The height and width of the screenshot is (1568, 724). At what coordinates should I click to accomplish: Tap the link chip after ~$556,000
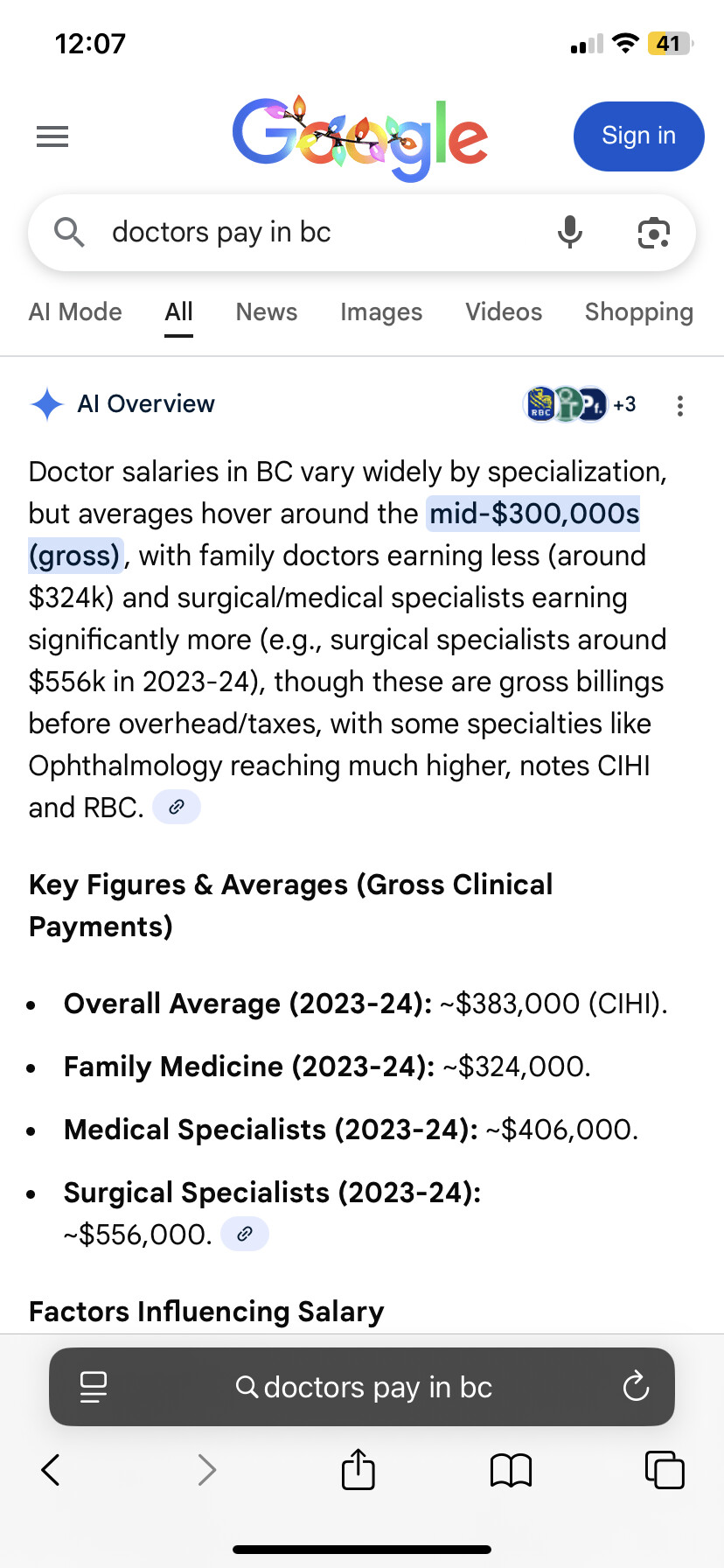point(245,1235)
